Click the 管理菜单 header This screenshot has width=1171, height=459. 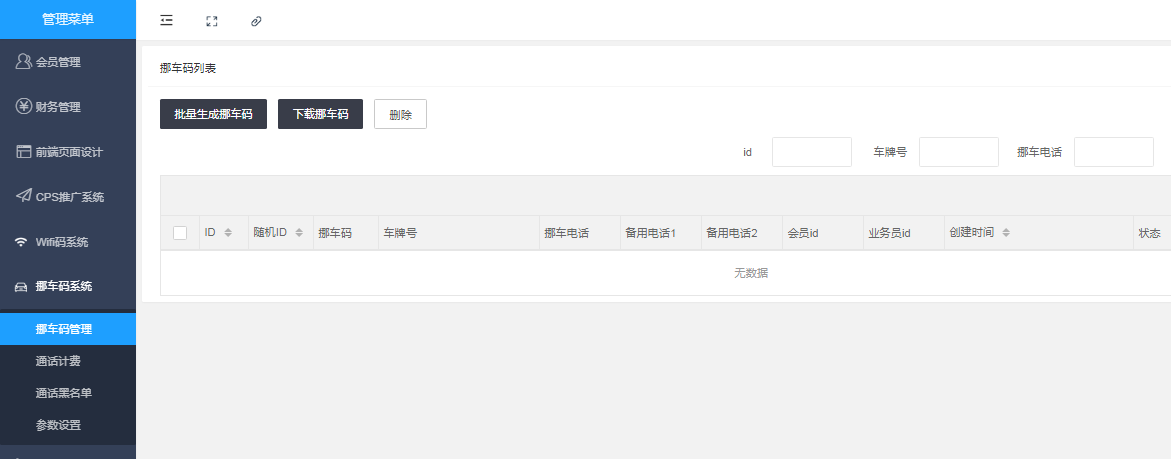tap(68, 19)
